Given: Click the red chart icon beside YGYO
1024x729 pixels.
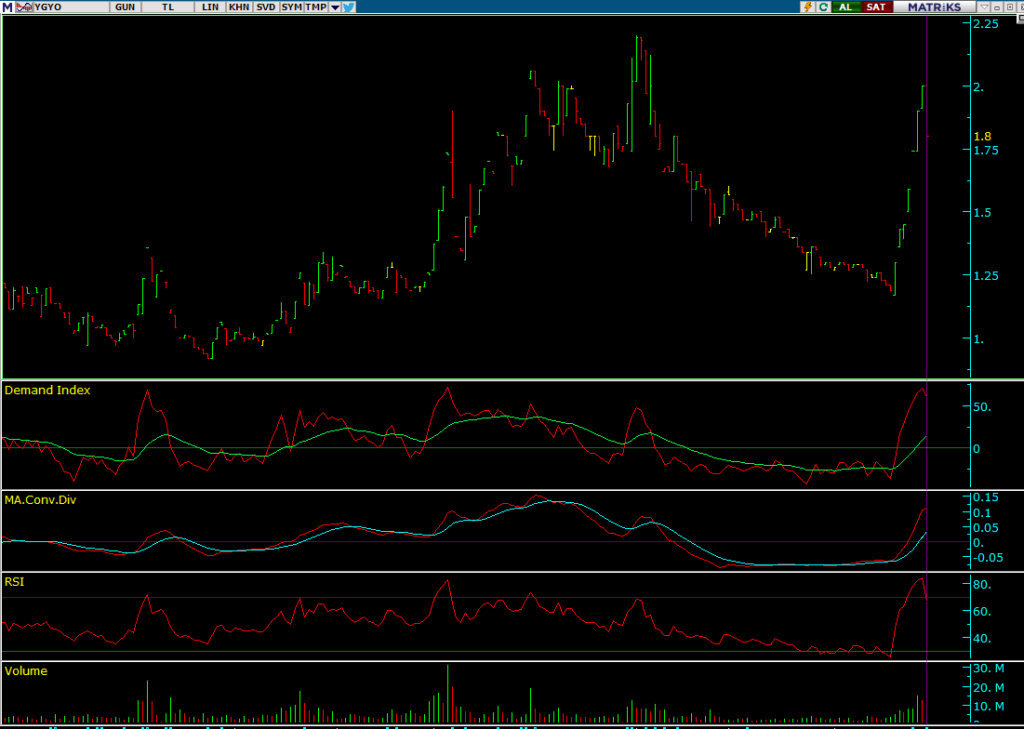Looking at the screenshot, I should pos(23,7).
